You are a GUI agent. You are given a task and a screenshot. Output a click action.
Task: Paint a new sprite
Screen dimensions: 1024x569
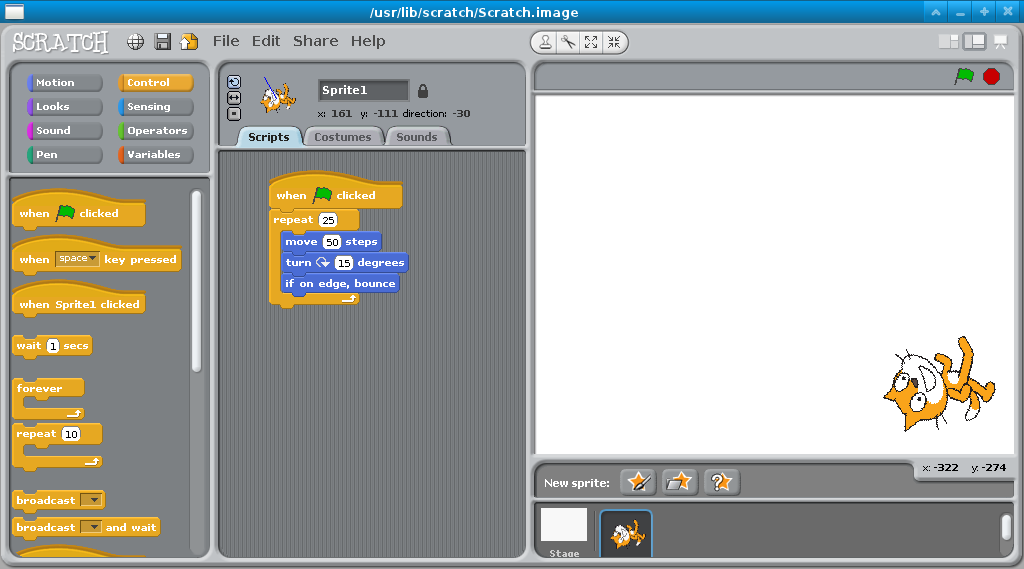pos(638,482)
